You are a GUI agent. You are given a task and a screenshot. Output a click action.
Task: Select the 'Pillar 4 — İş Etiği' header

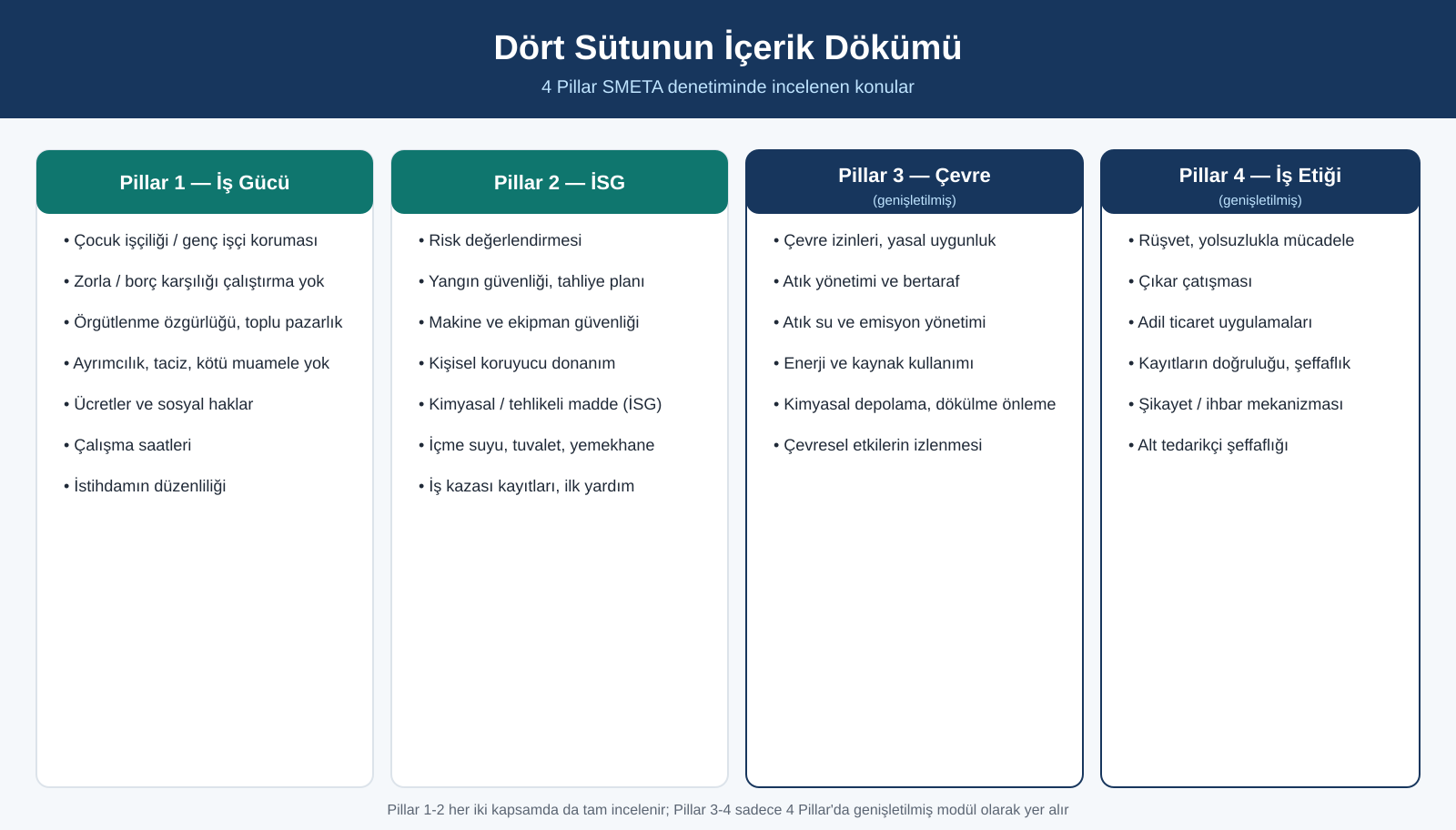[x=1260, y=182]
